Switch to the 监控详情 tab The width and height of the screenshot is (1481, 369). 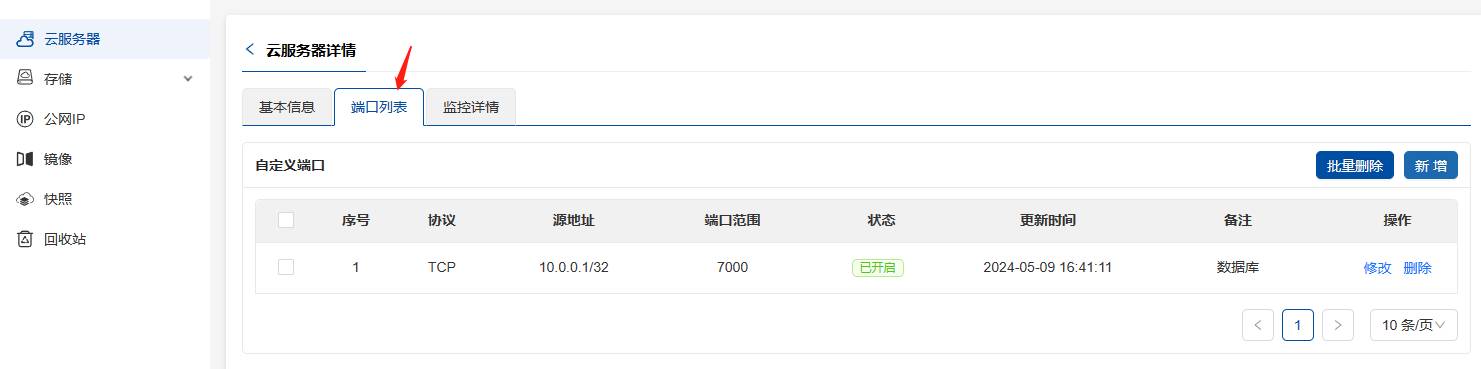471,107
